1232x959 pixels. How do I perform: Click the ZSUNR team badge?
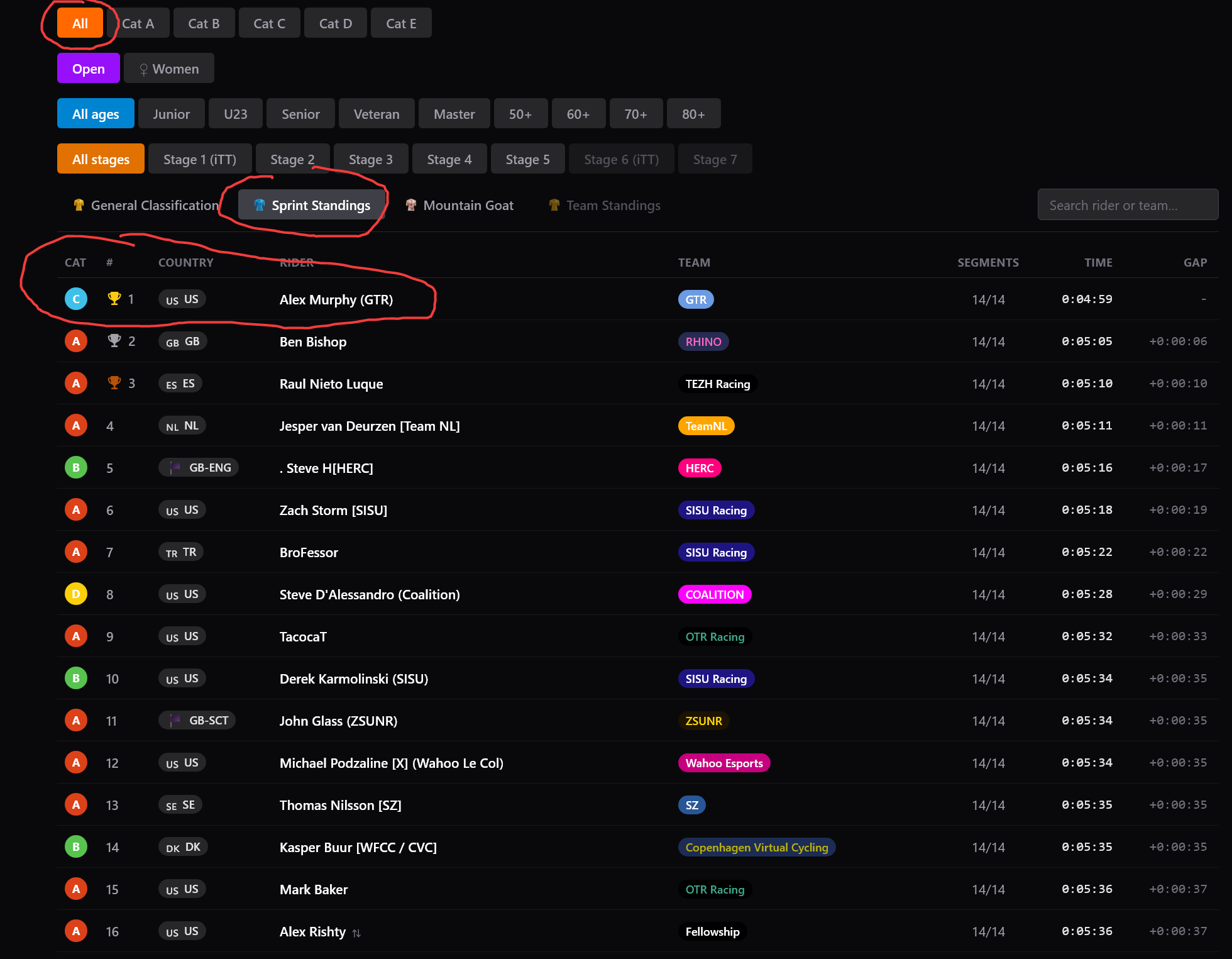click(704, 721)
